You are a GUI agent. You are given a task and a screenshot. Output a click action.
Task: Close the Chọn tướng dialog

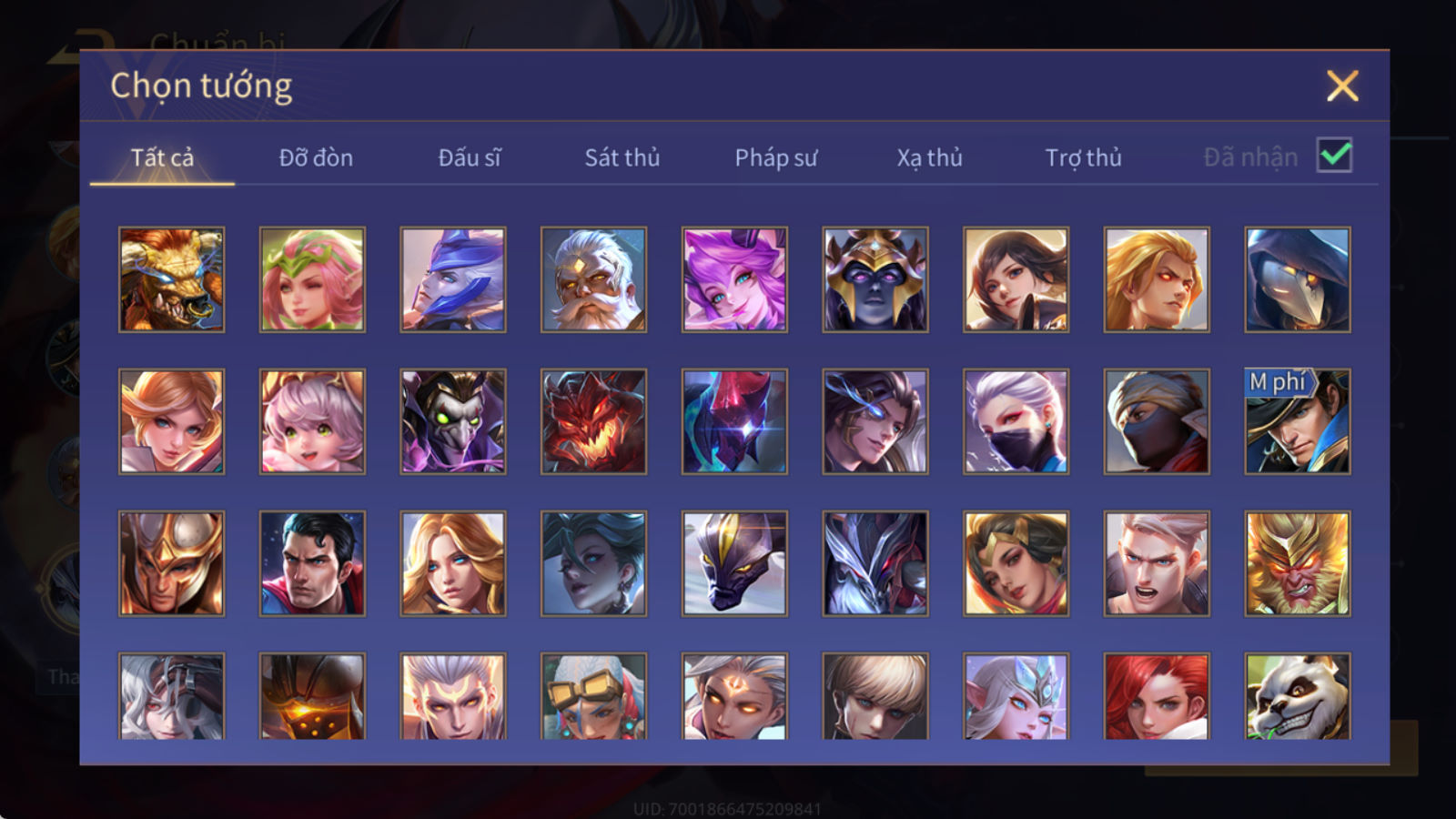[x=1342, y=86]
